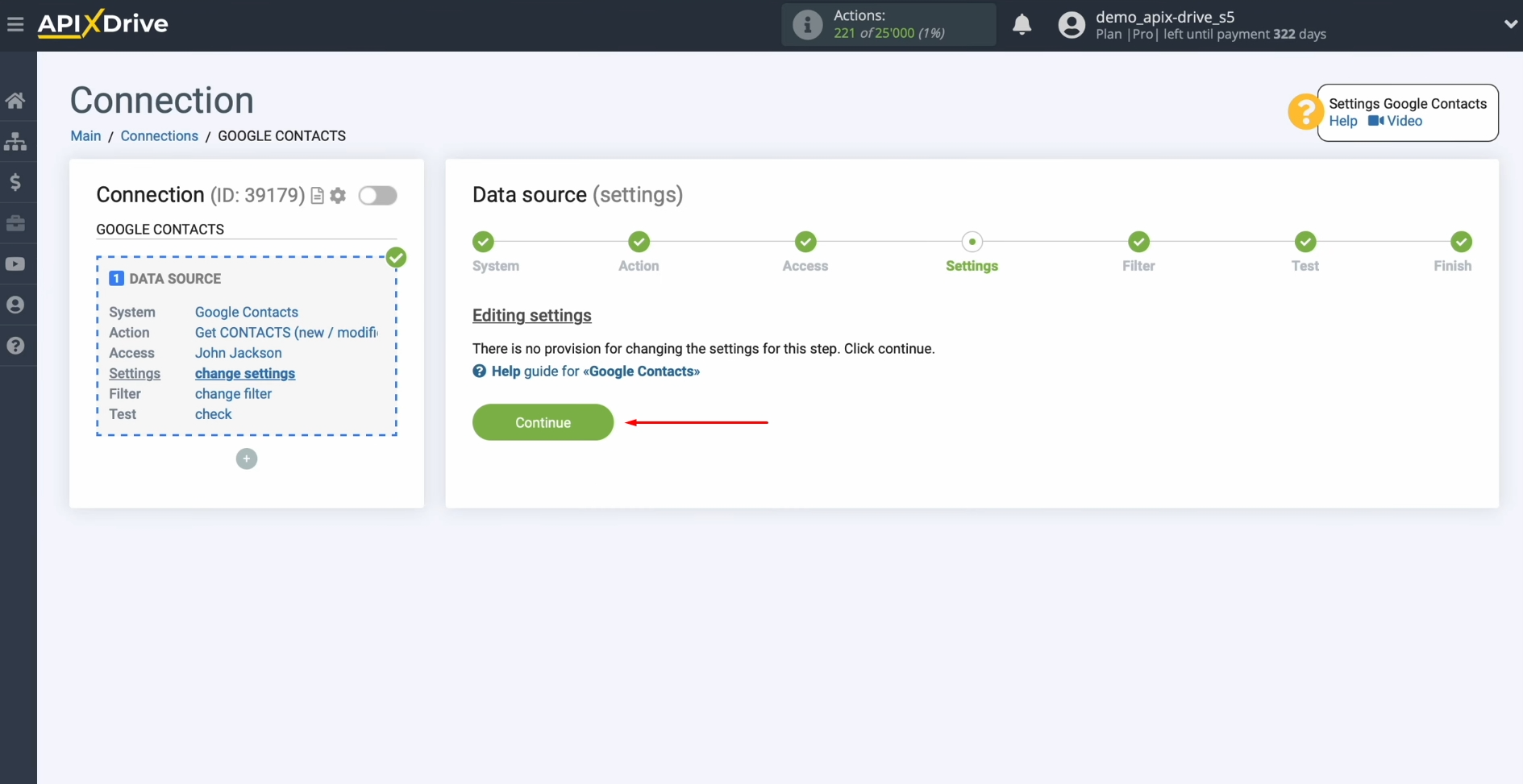Open the billing dollar icon in sidebar
1523x784 pixels.
15,182
